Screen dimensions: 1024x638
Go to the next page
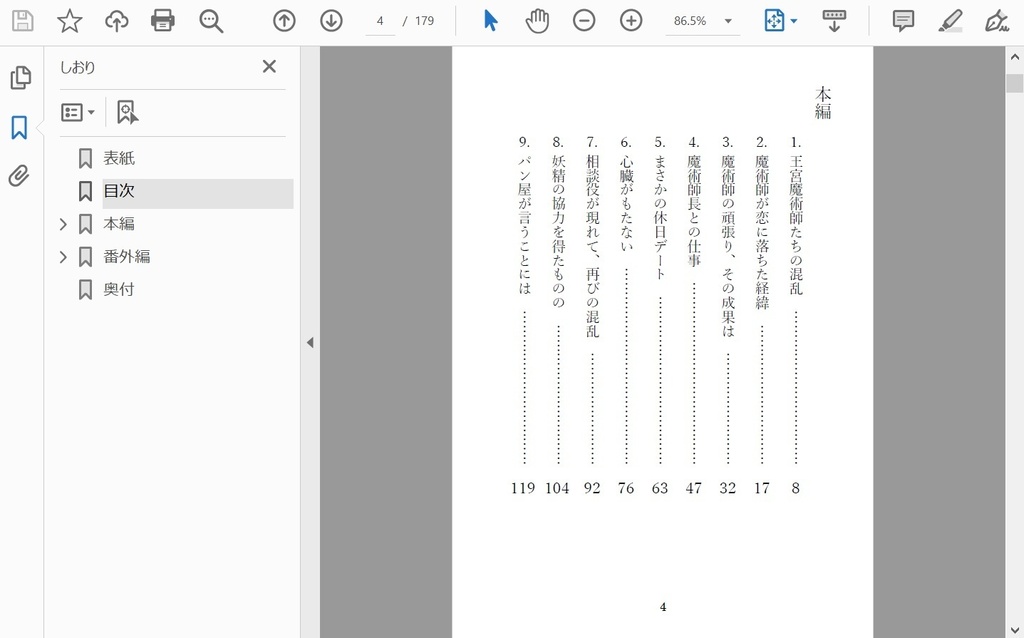coord(330,20)
